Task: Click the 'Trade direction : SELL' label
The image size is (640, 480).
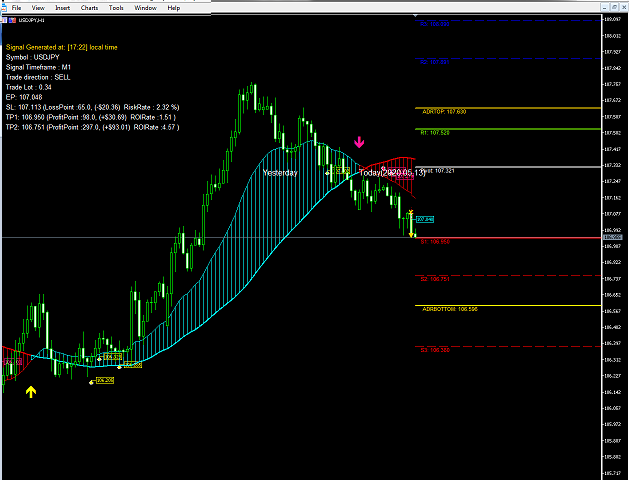Action: point(38,77)
